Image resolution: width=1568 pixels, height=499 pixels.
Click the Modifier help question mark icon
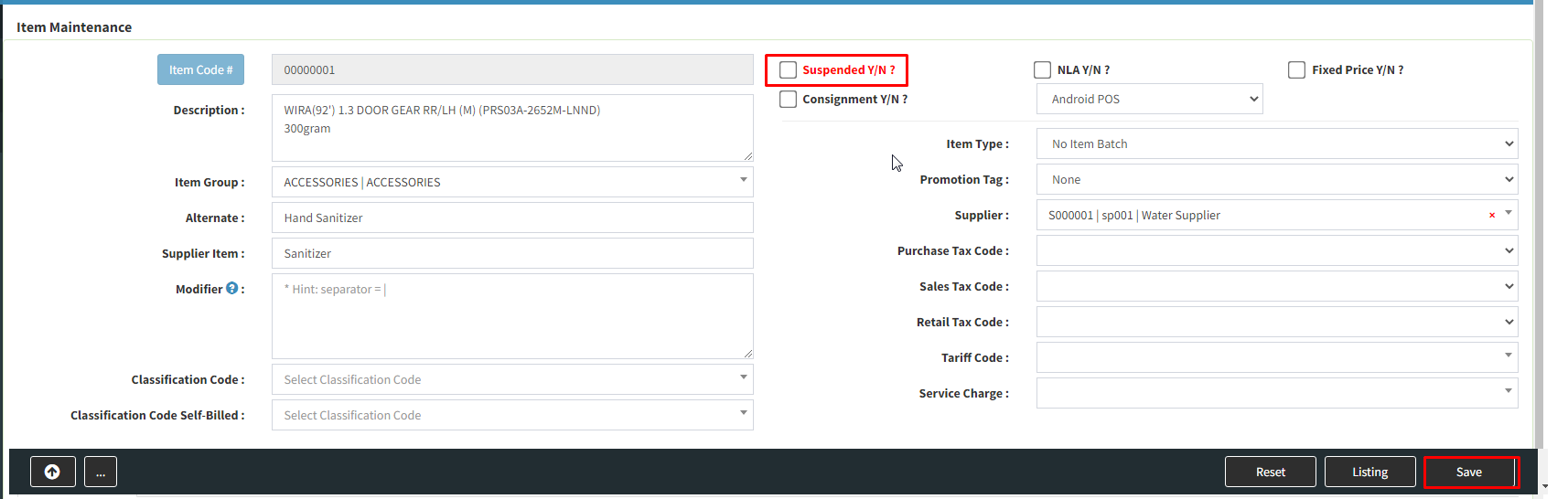tap(231, 289)
